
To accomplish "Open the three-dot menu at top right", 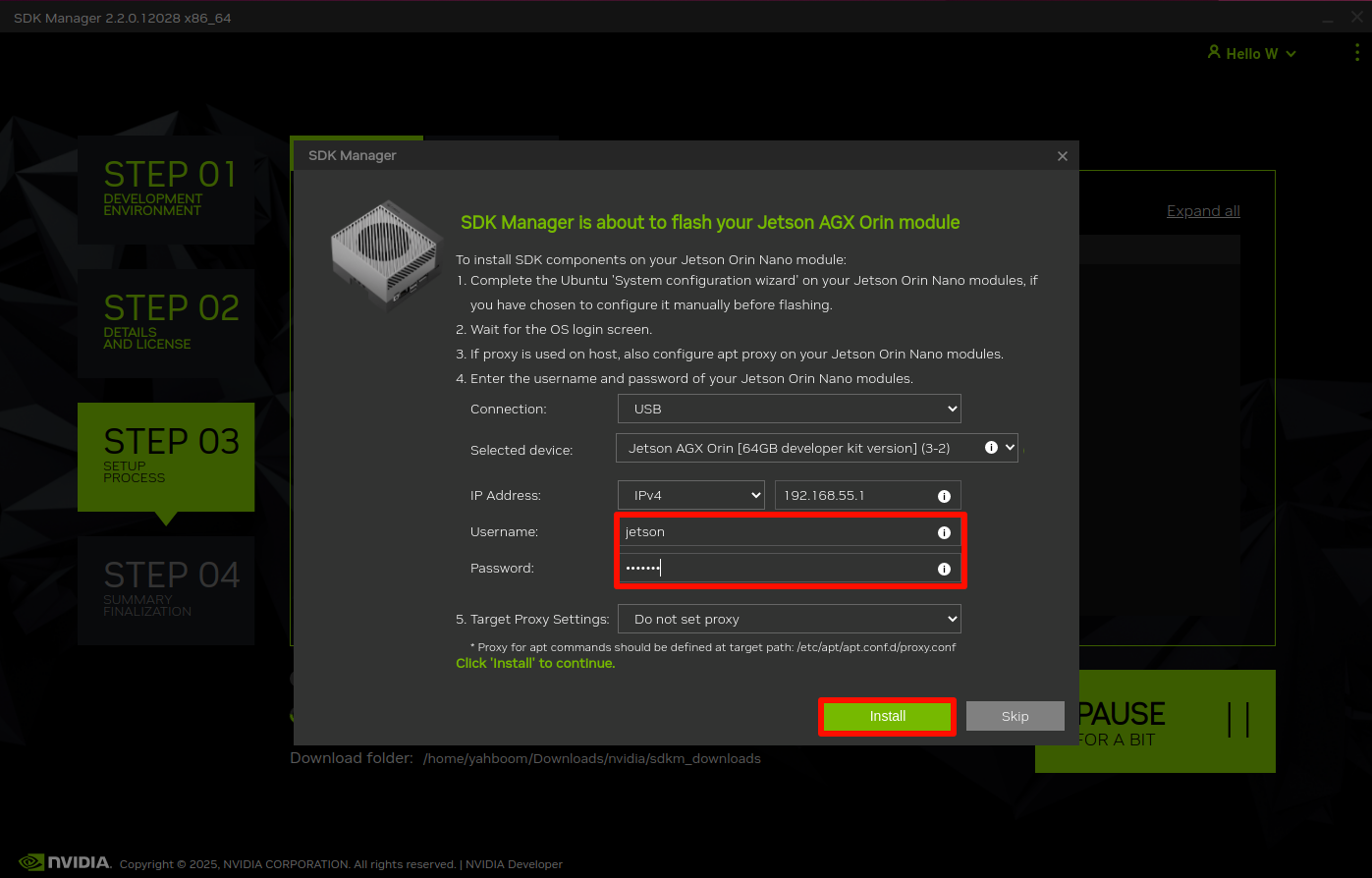I will pos(1356,53).
